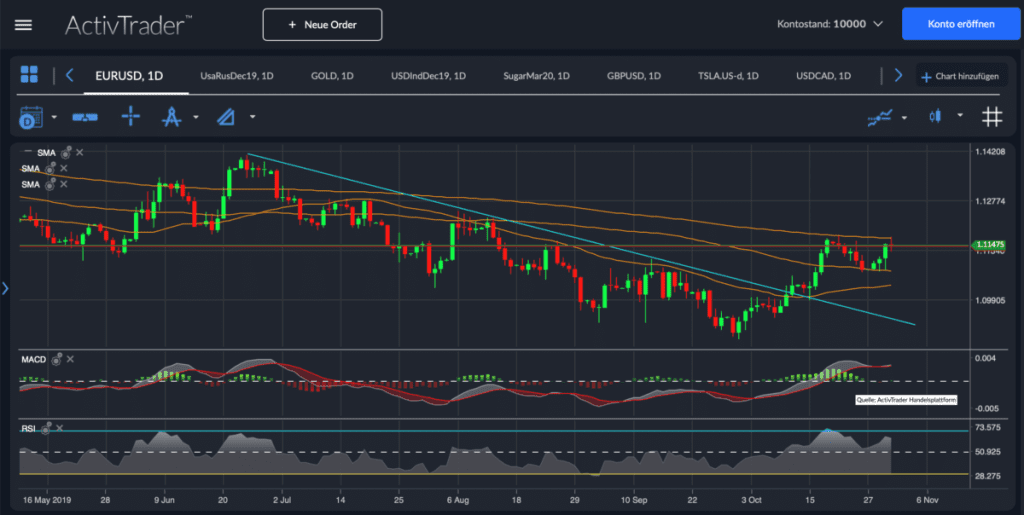Go to next chart tabs with right arrow
This screenshot has height=515, width=1024.
click(x=898, y=76)
